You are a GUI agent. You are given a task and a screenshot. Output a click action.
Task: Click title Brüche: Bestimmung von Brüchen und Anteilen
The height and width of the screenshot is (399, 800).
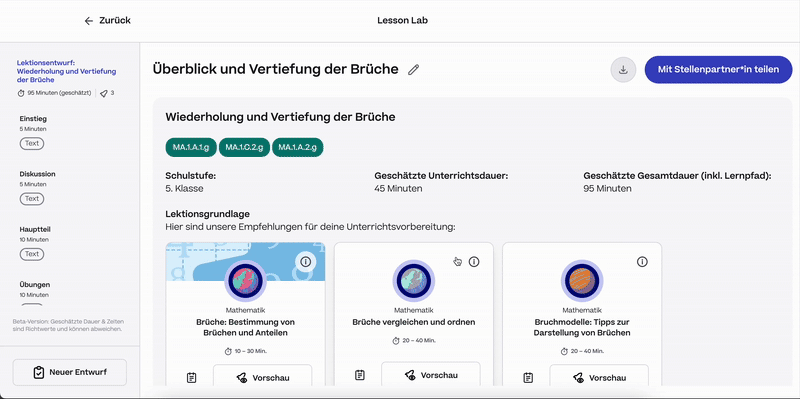[x=245, y=328]
